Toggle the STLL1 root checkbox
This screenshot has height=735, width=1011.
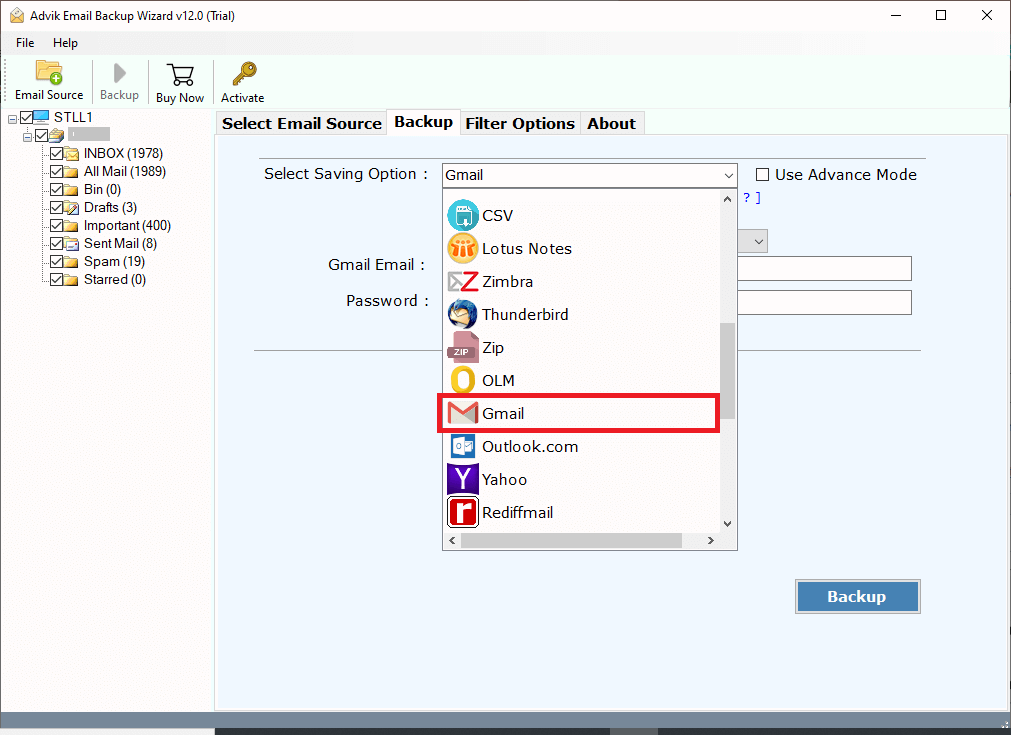click(26, 117)
